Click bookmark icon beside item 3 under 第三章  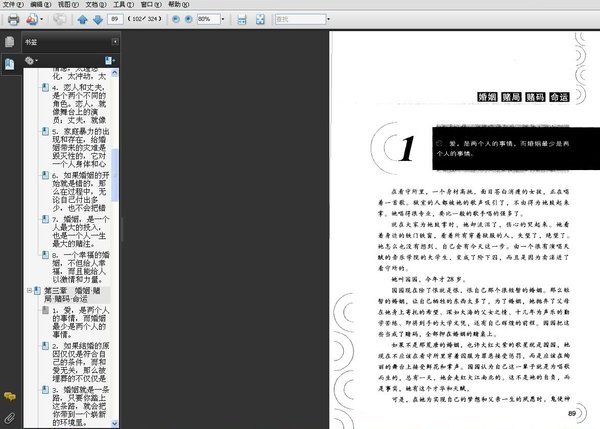point(45,390)
